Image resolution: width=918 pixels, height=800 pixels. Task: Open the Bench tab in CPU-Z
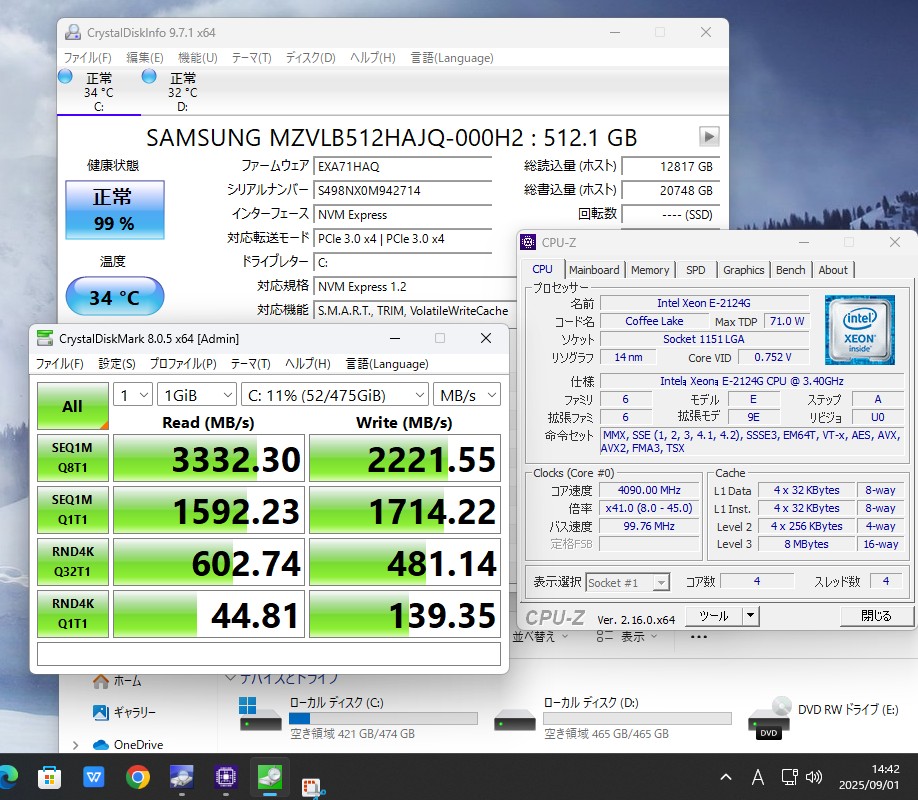(x=790, y=269)
